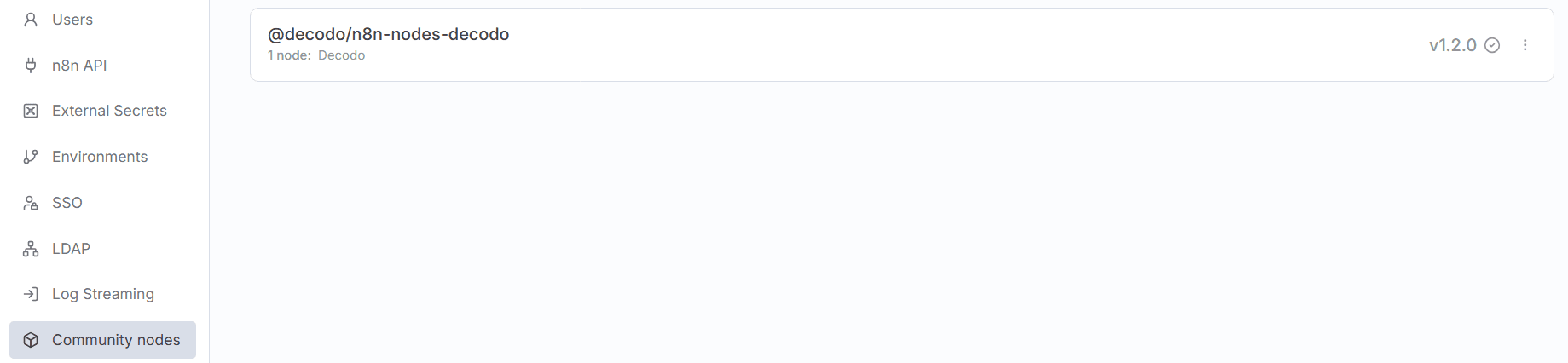Open the three-dot package options menu
The width and height of the screenshot is (1568, 363).
pyautogui.click(x=1525, y=45)
